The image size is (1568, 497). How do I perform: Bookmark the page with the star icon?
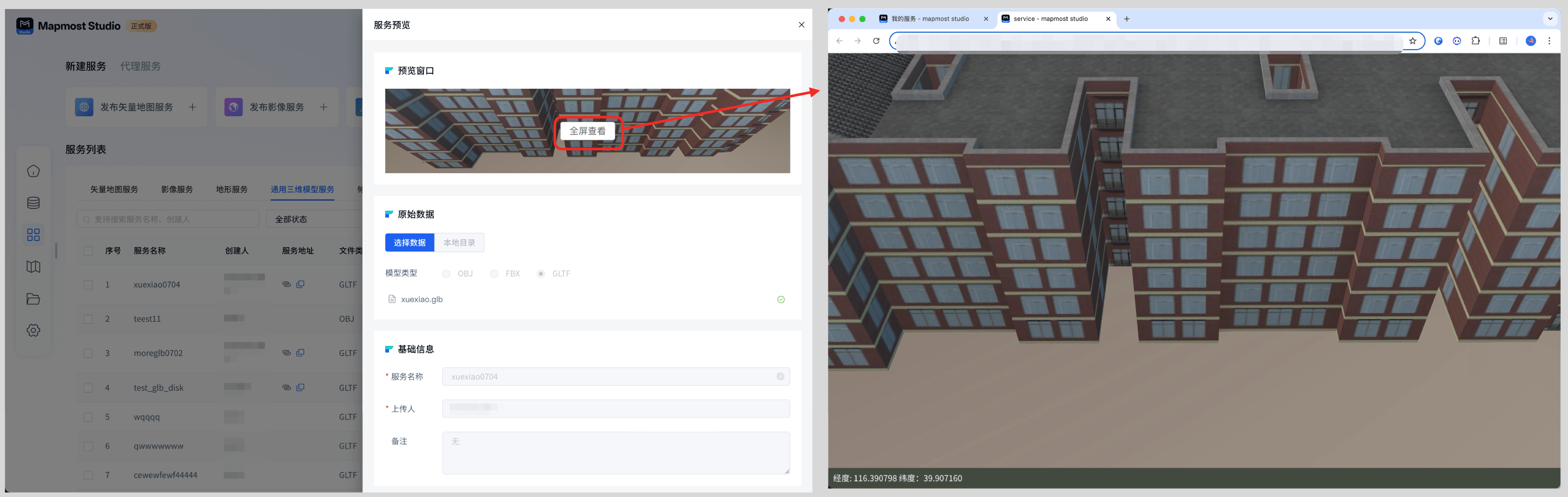[1413, 41]
